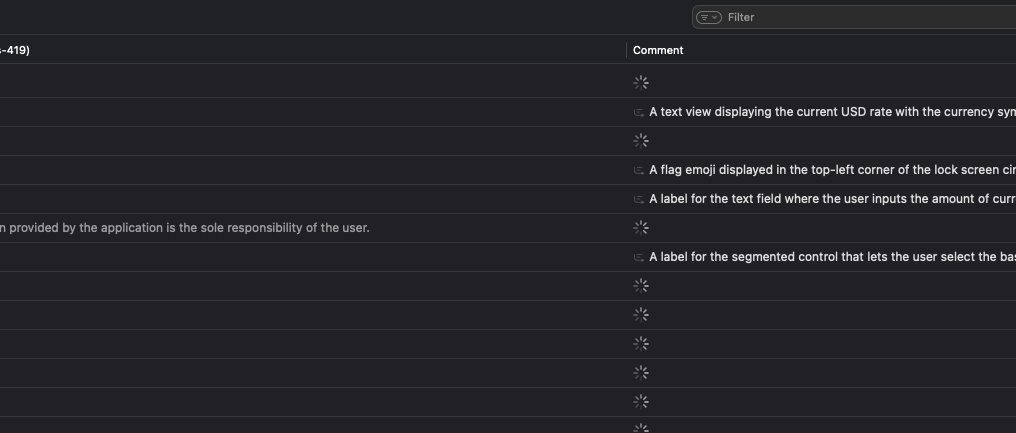Select the USD rate text view comment
The height and width of the screenshot is (433, 1016).
[832, 111]
